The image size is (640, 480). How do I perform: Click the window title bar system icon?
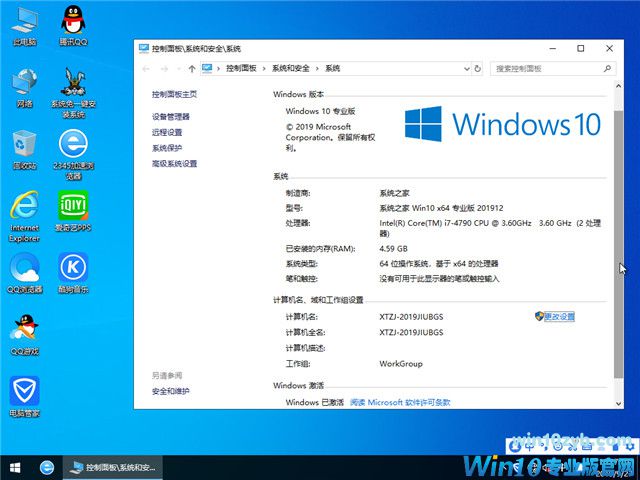[x=144, y=48]
